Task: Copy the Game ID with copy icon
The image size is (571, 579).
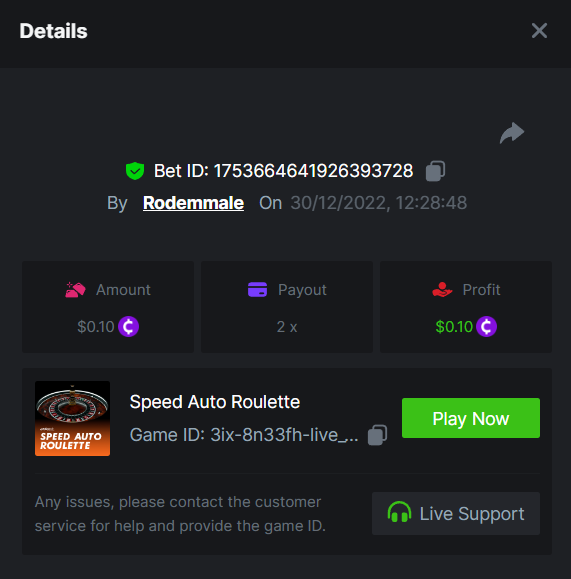Action: (x=377, y=435)
